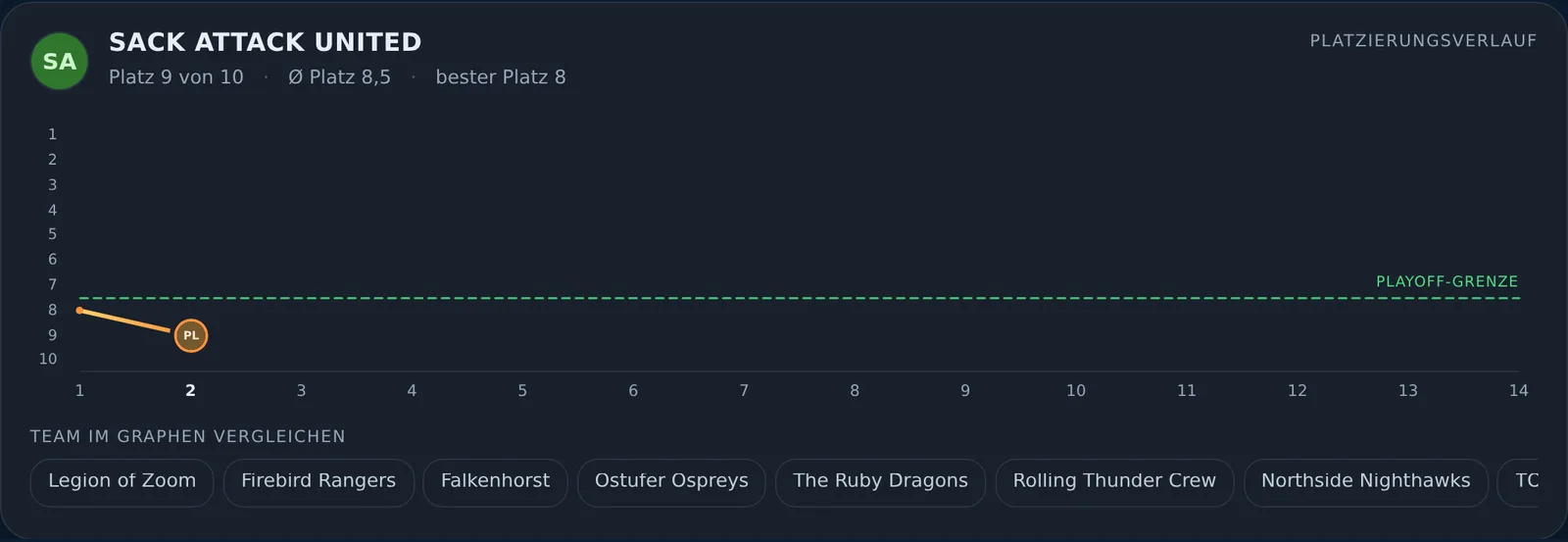The width and height of the screenshot is (1568, 542).
Task: Click rank 1 on the y-axis
Action: point(52,134)
